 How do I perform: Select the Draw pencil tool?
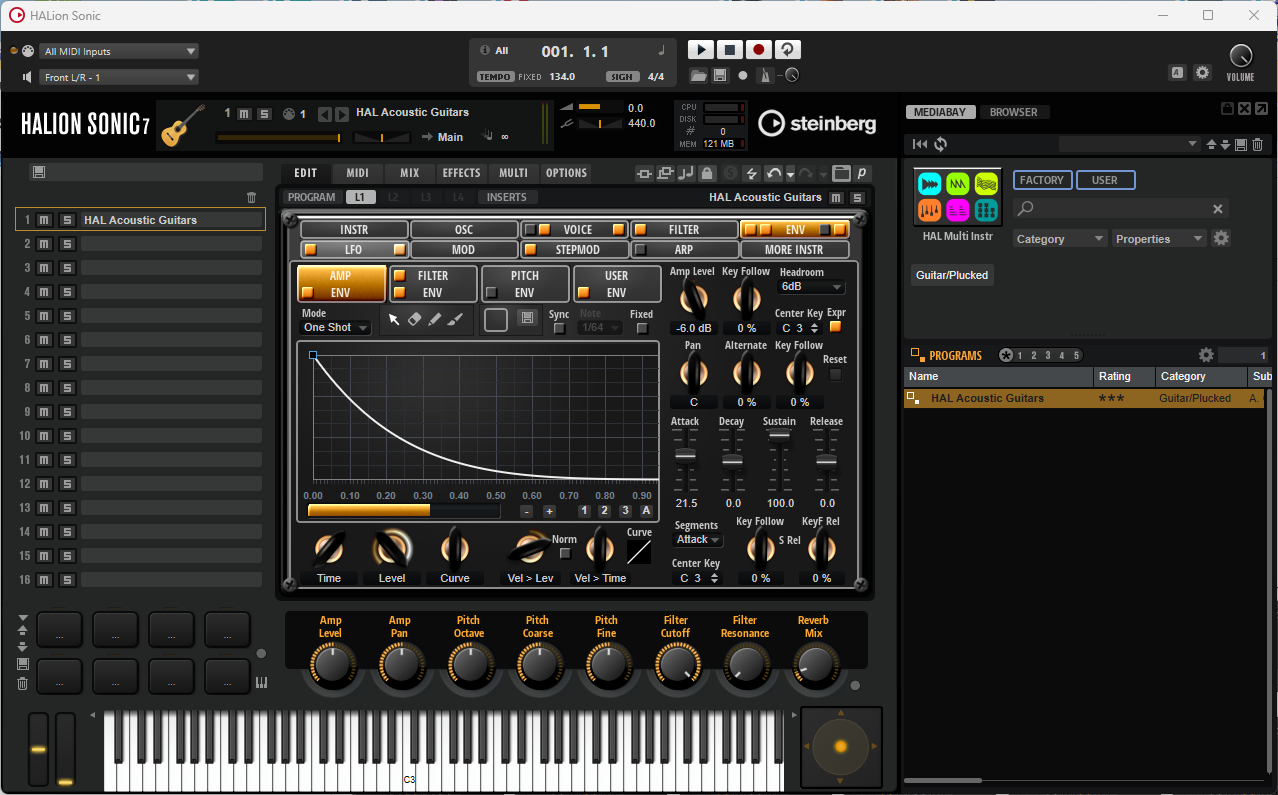[435, 319]
